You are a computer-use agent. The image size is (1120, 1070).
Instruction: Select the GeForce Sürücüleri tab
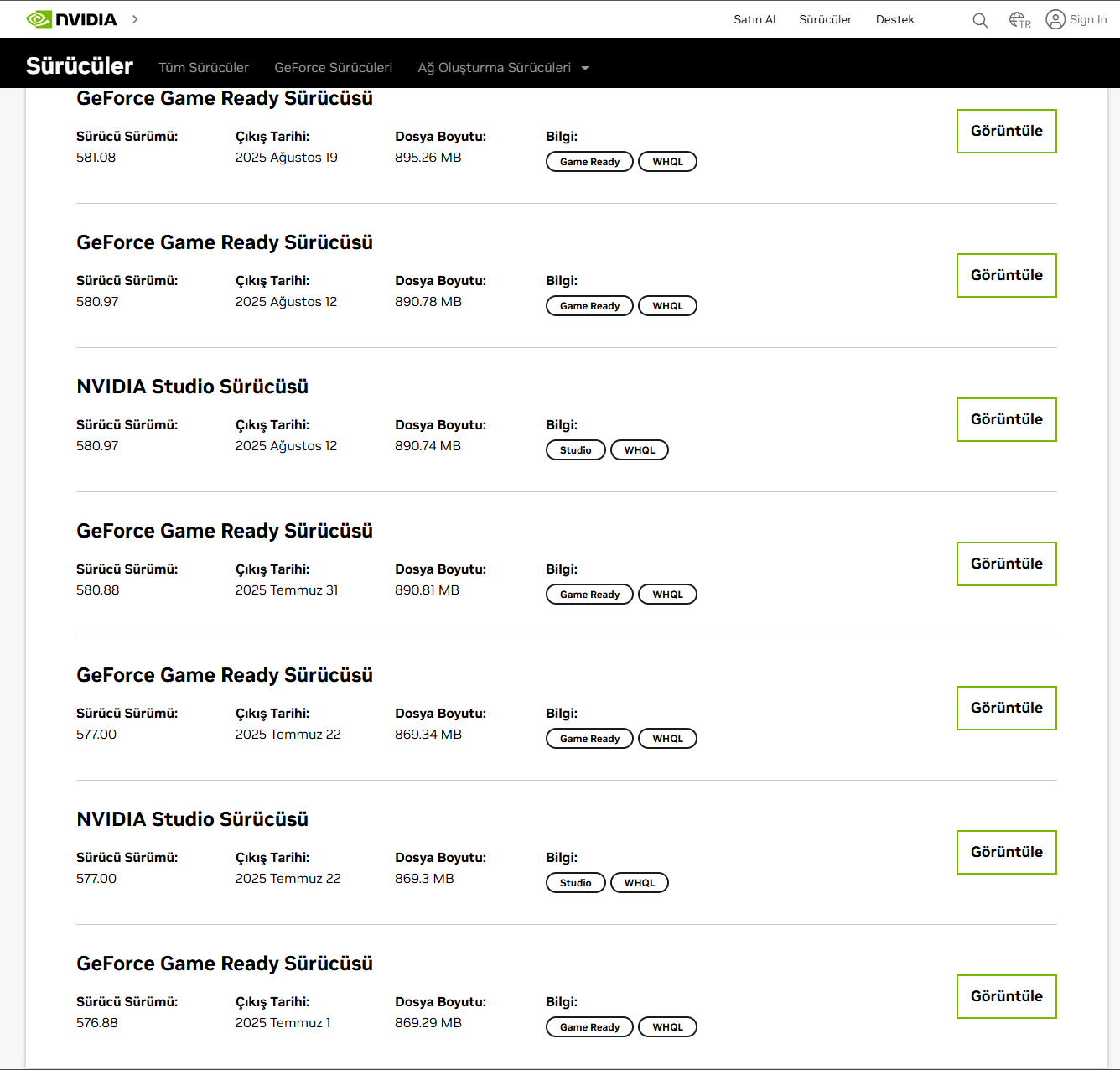(x=333, y=68)
